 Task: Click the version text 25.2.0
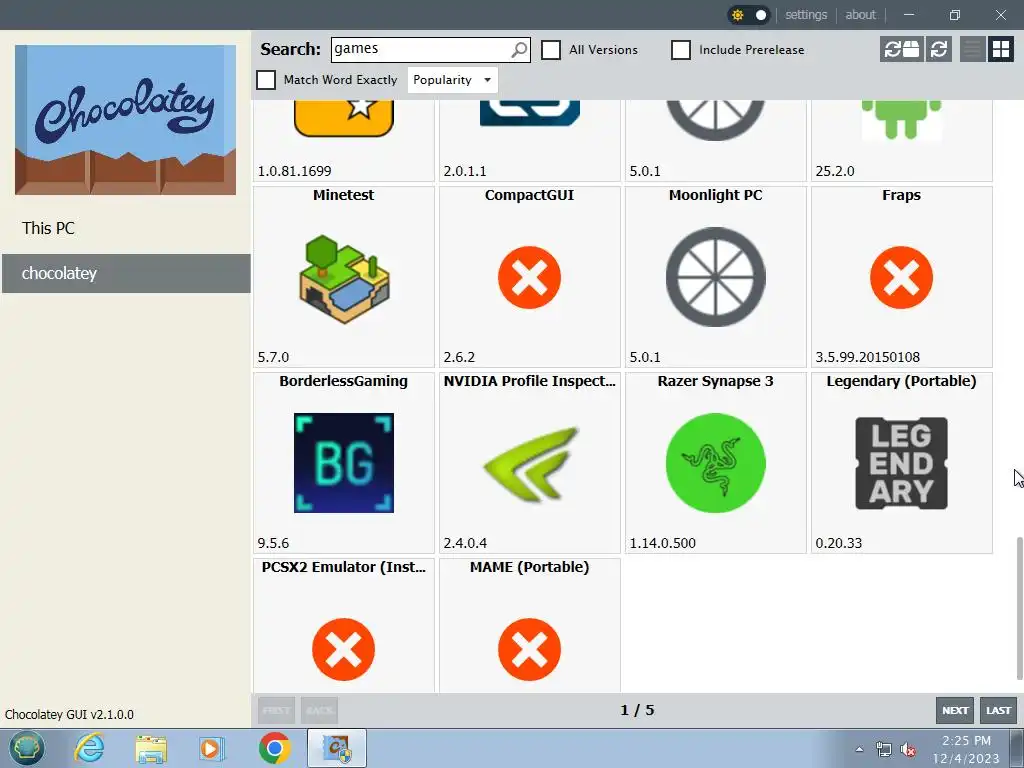(x=835, y=171)
